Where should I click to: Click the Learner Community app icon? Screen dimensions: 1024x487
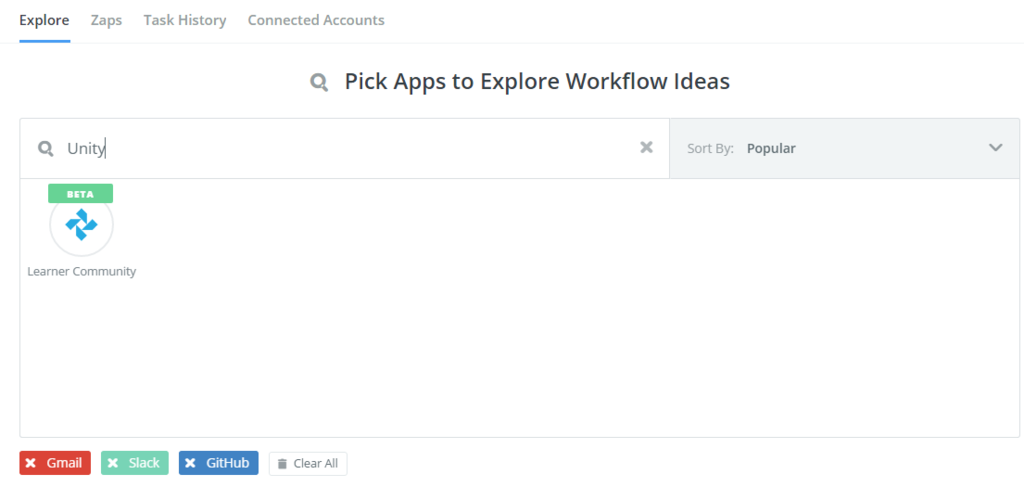pyautogui.click(x=81, y=224)
